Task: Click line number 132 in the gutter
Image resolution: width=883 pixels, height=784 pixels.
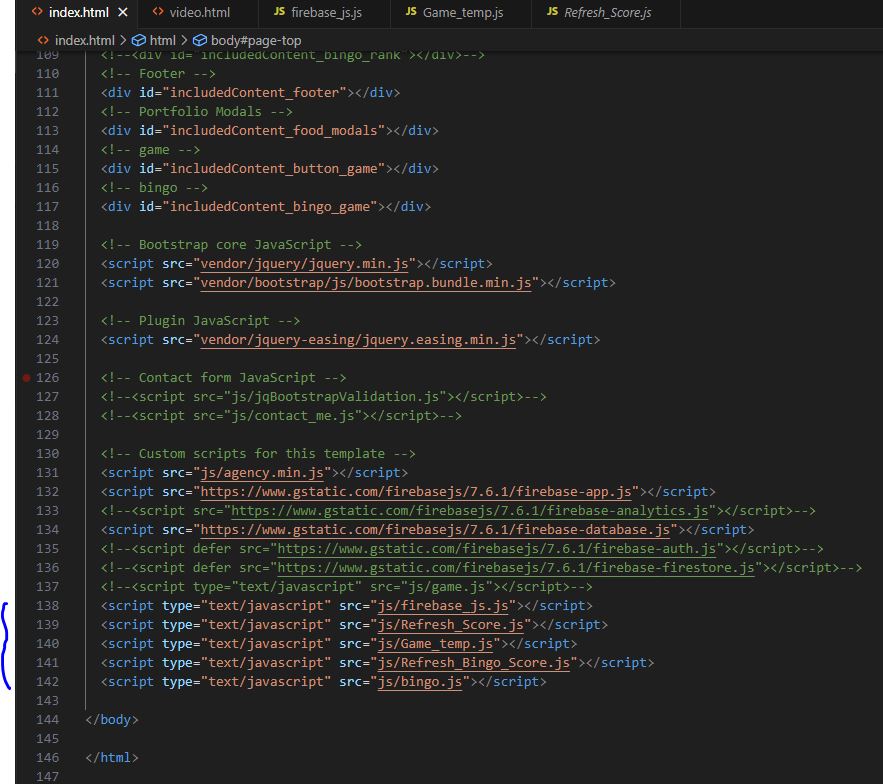Action: coord(47,492)
